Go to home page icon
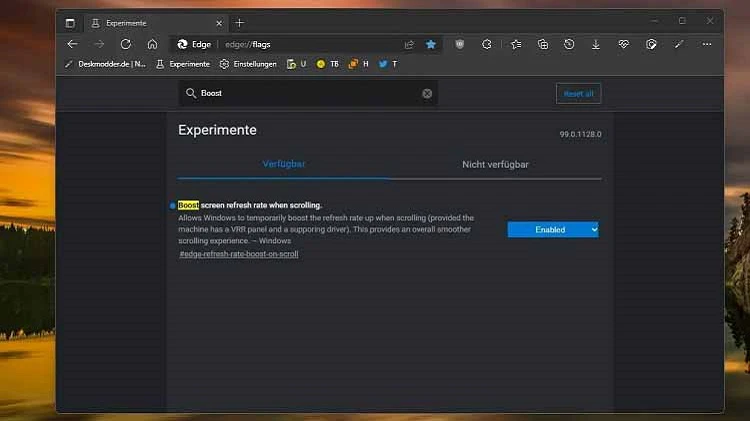750x421 pixels. pyautogui.click(x=152, y=44)
